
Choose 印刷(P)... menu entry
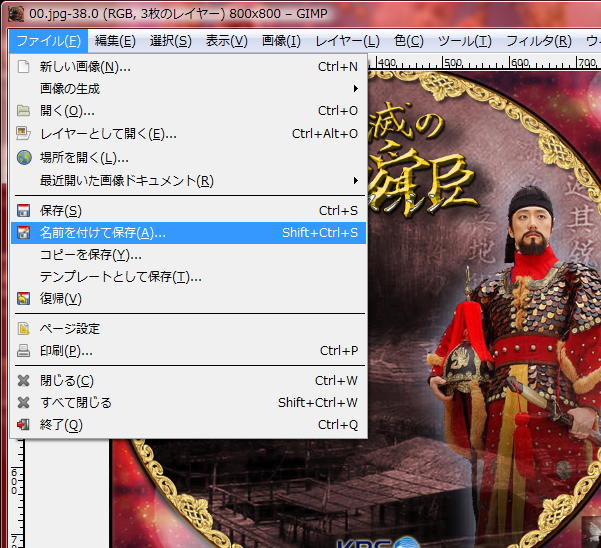point(189,351)
